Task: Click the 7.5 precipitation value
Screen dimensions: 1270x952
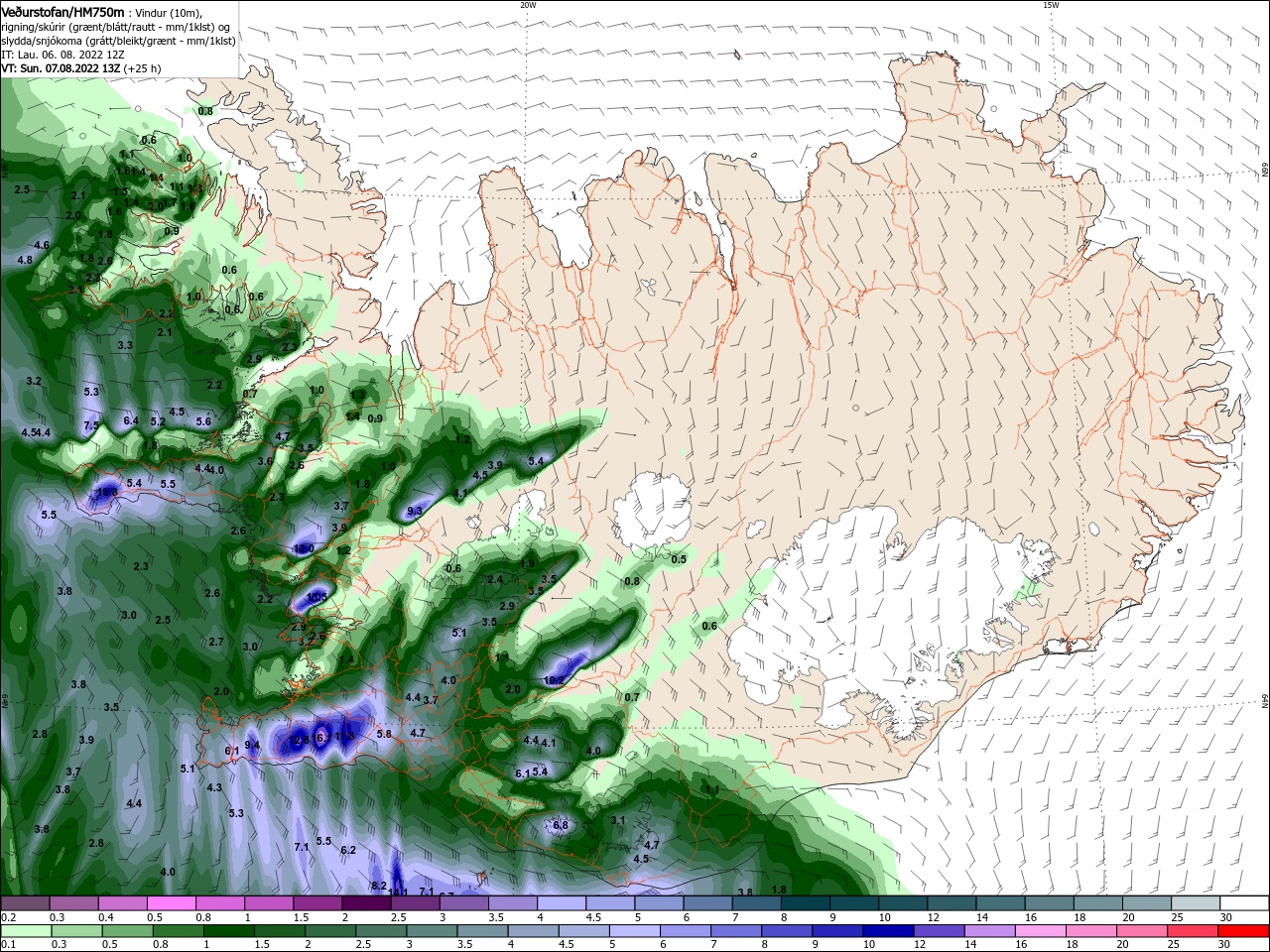Action: point(91,426)
